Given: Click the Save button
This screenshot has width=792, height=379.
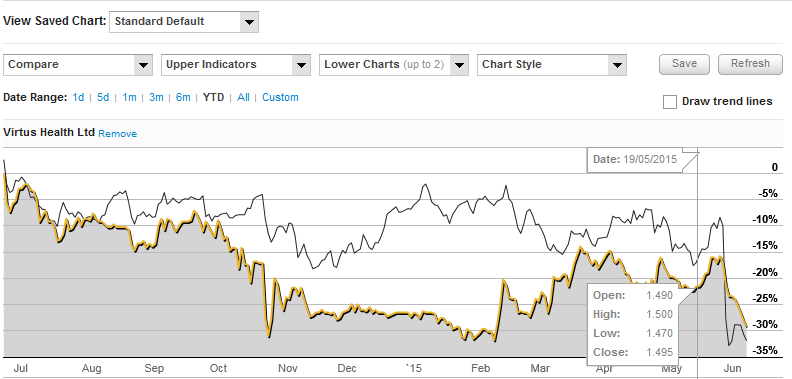Looking at the screenshot, I should (684, 64).
